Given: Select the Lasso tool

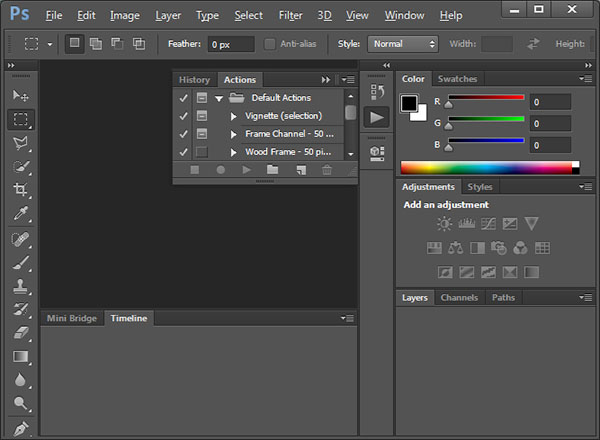Looking at the screenshot, I should click(x=20, y=143).
